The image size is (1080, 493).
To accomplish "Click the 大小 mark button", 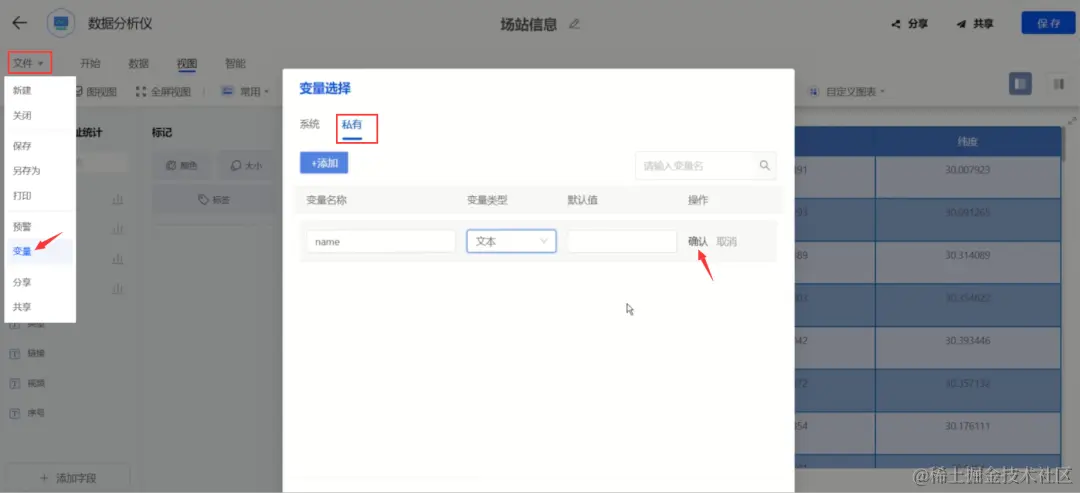I will click(x=246, y=165).
